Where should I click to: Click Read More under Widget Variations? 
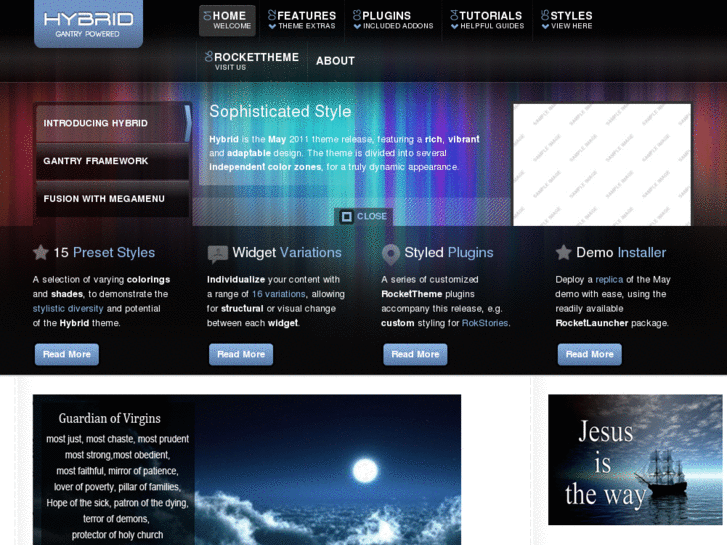[241, 354]
